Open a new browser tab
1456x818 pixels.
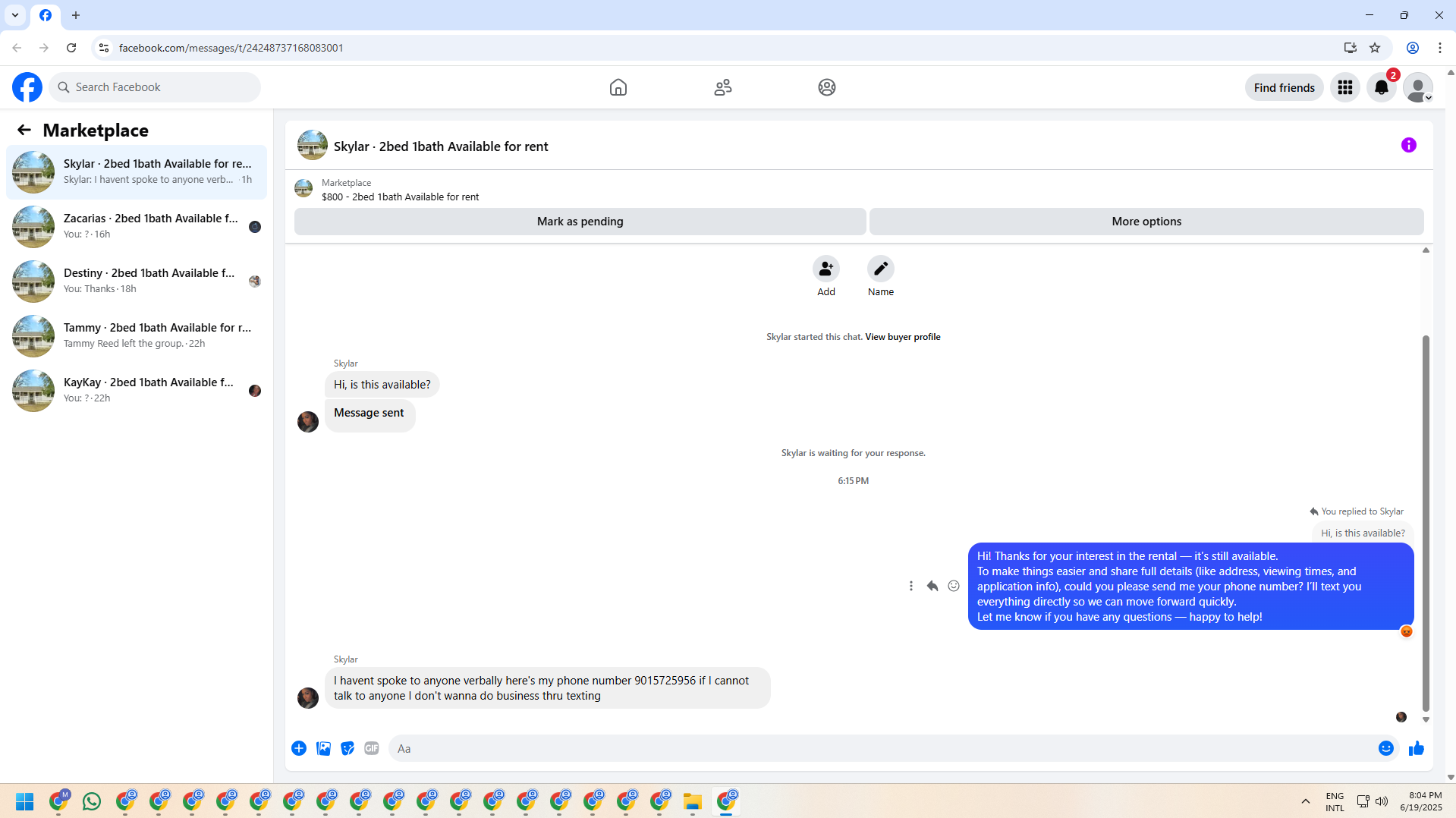click(76, 15)
